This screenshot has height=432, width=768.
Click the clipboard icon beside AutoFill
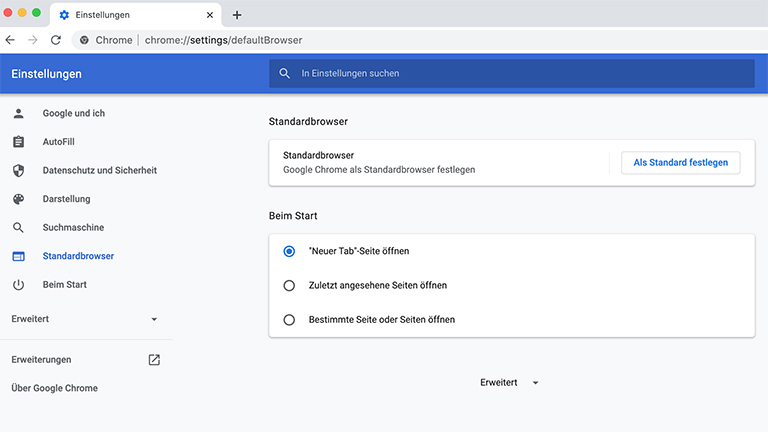[x=19, y=142]
